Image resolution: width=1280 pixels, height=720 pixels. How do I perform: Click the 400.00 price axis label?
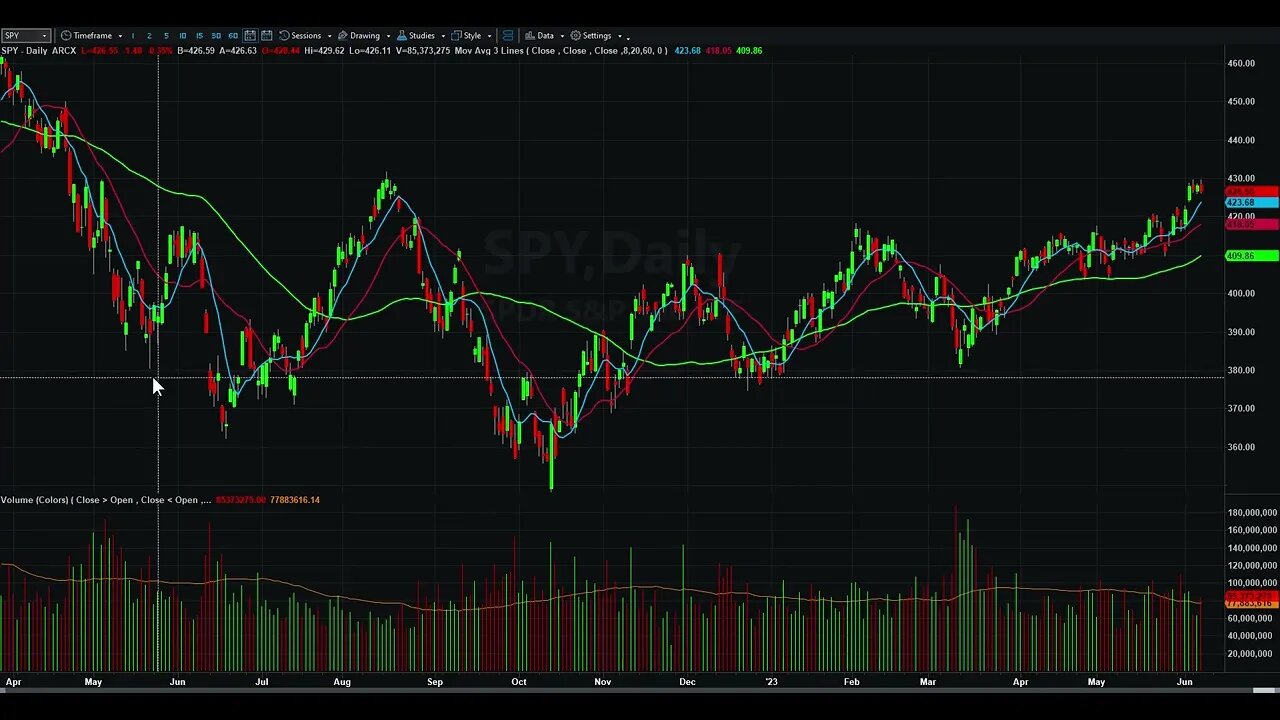click(1241, 293)
